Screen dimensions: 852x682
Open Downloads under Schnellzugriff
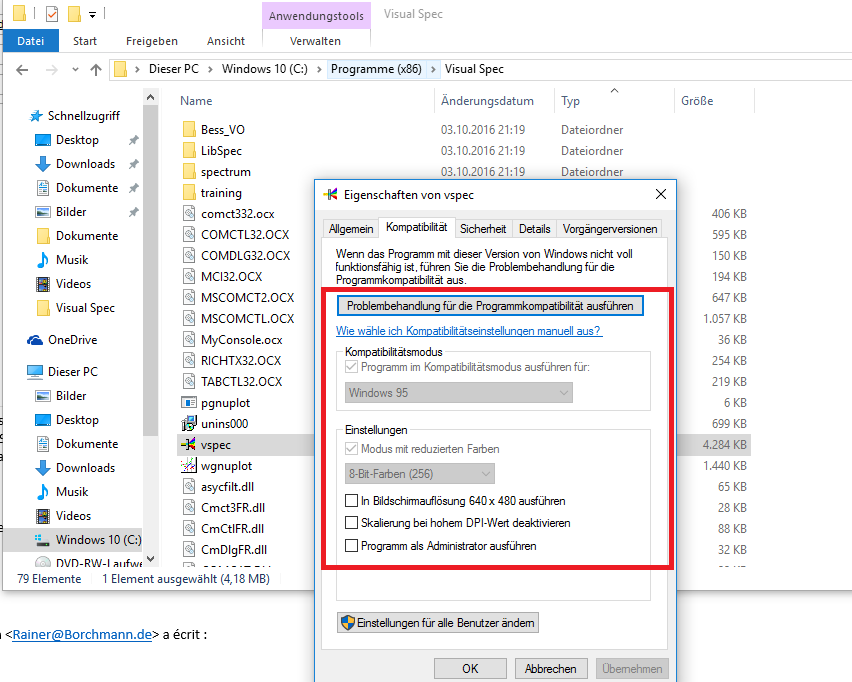[x=85, y=164]
